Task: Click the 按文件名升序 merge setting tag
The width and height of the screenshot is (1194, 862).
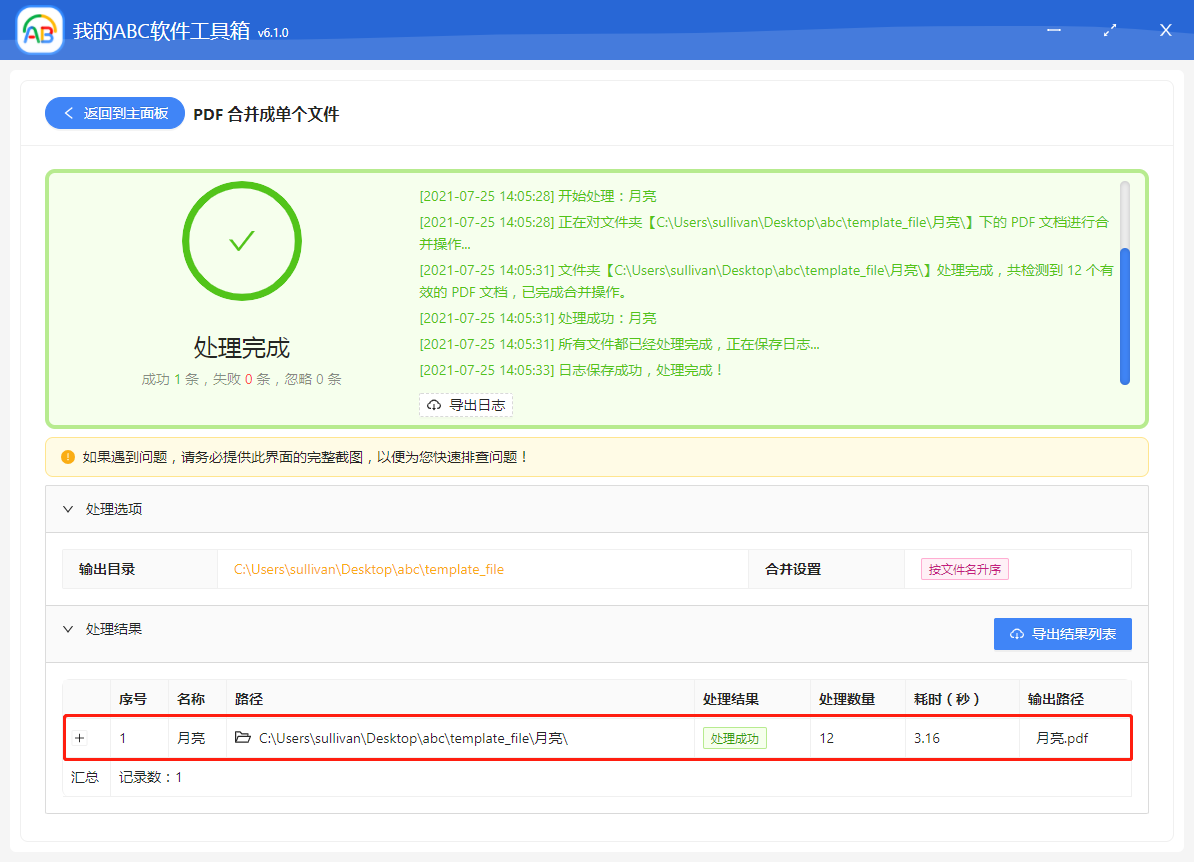Action: pos(965,569)
